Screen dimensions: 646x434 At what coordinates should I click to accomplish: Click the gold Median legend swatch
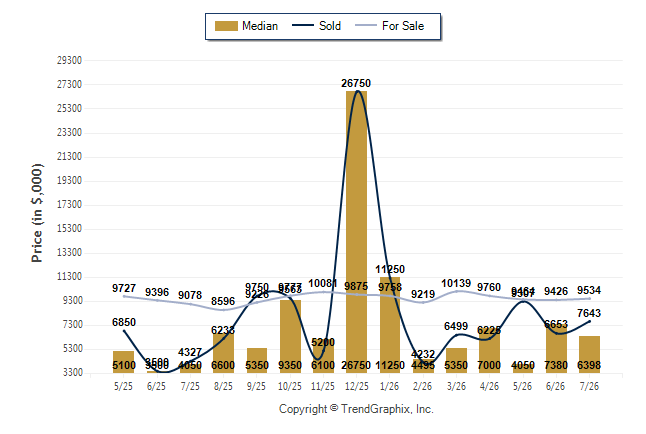pyautogui.click(x=226, y=26)
